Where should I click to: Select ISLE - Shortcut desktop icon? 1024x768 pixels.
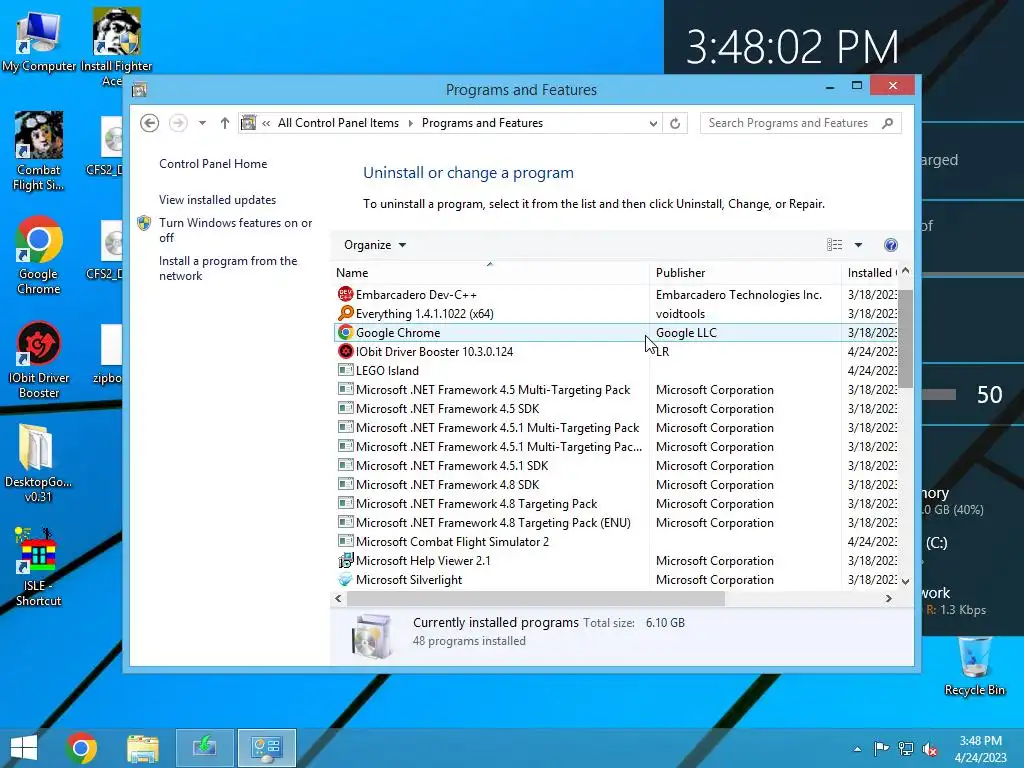coord(39,567)
